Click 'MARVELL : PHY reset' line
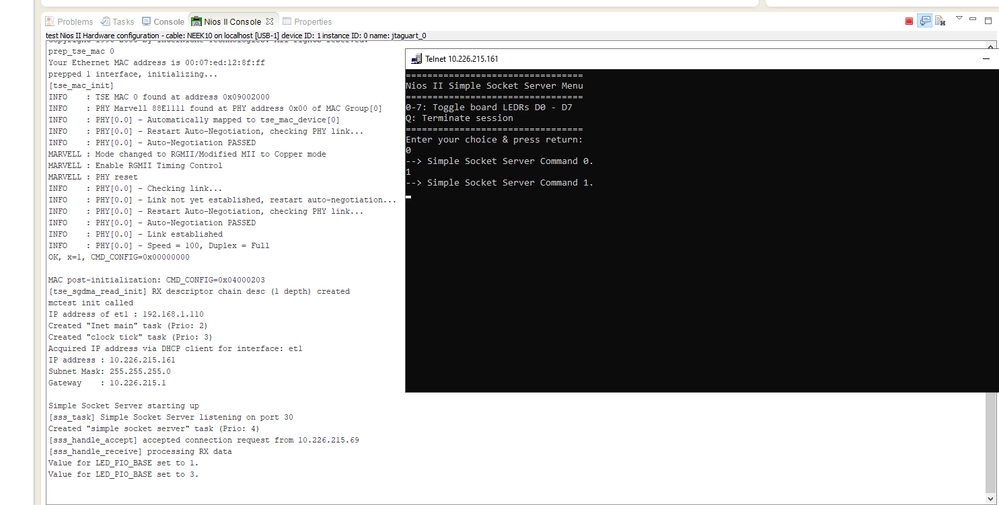This screenshot has height=505, width=999. [92, 178]
